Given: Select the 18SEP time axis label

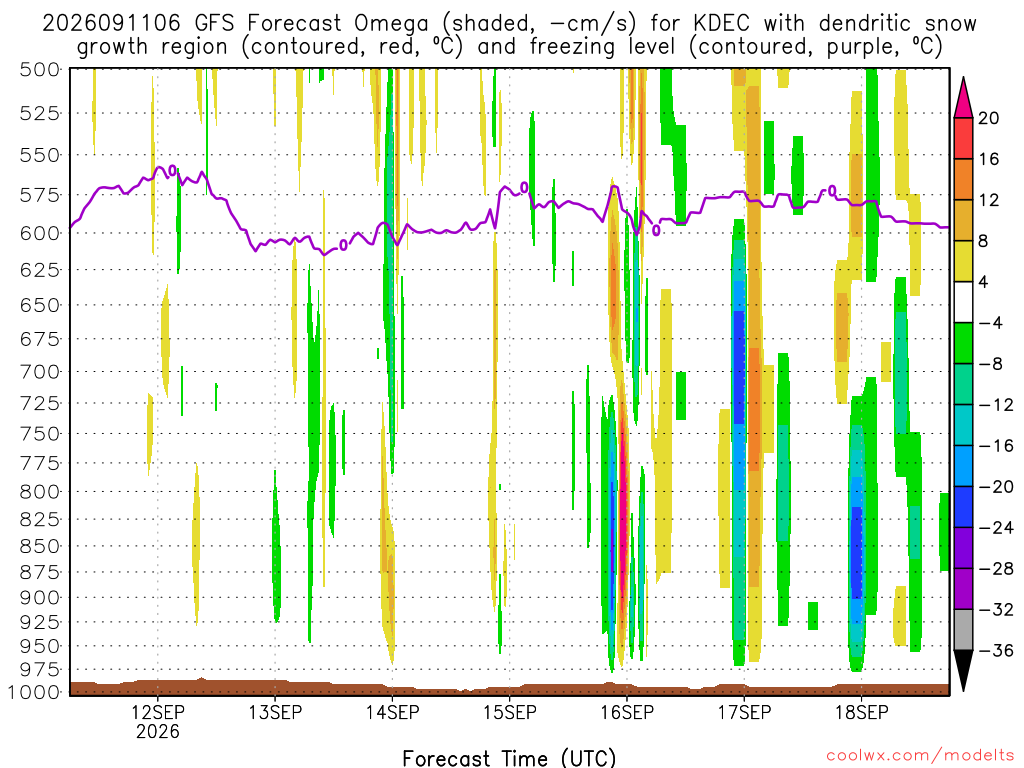Looking at the screenshot, I should click(x=861, y=712).
